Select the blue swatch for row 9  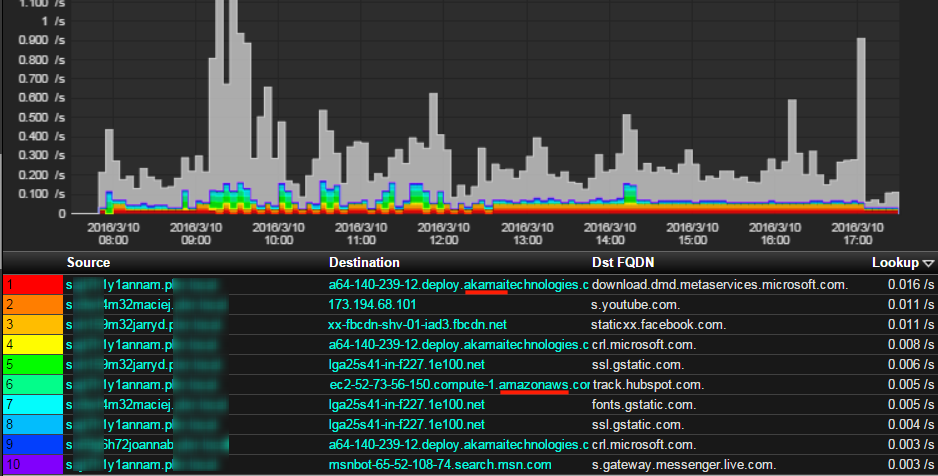[33, 444]
